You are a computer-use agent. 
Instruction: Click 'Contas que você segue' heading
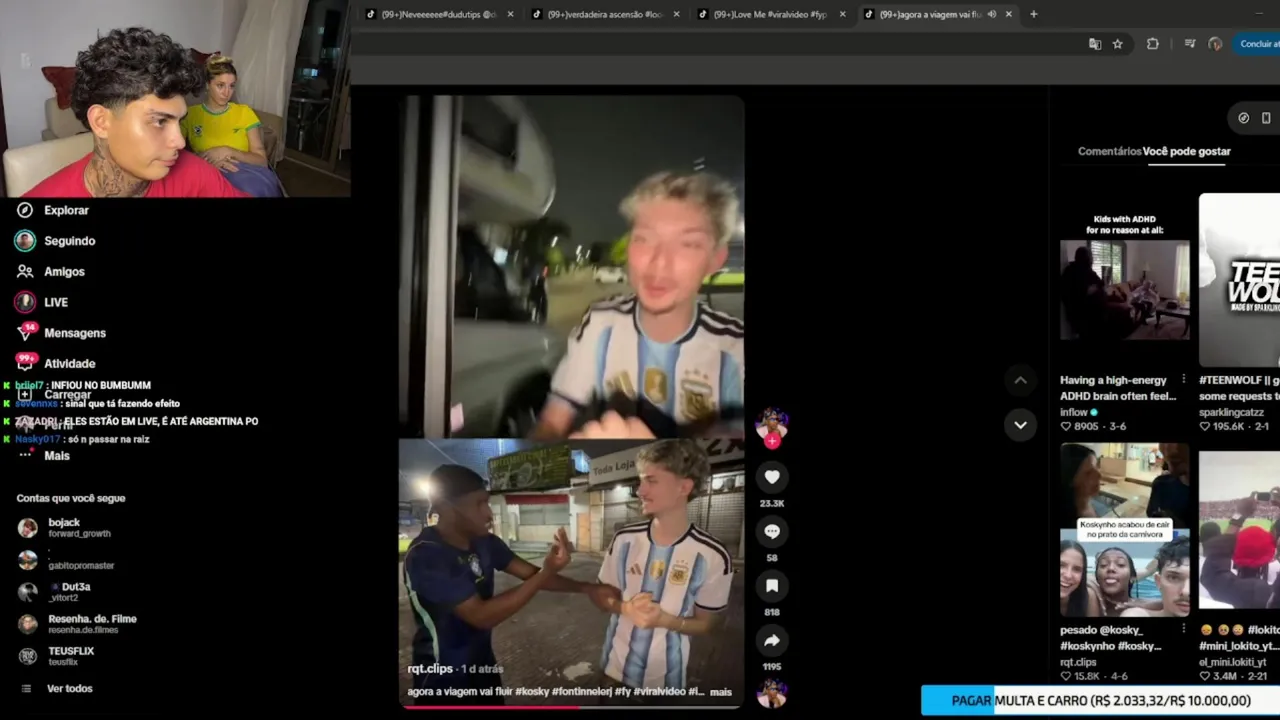pos(71,498)
